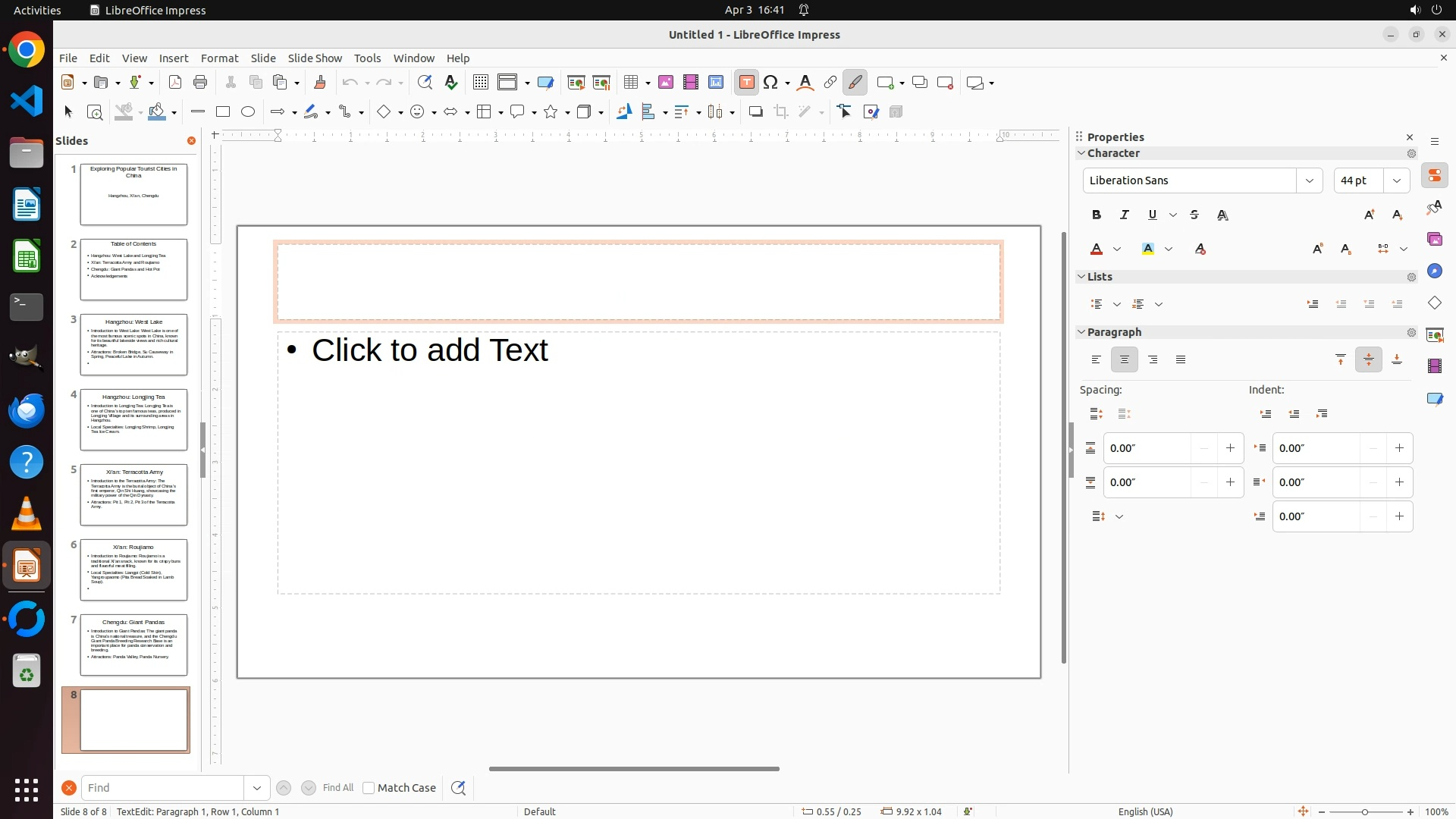The width and height of the screenshot is (1456, 819).
Task: Click the font color swatch
Action: (x=1097, y=249)
